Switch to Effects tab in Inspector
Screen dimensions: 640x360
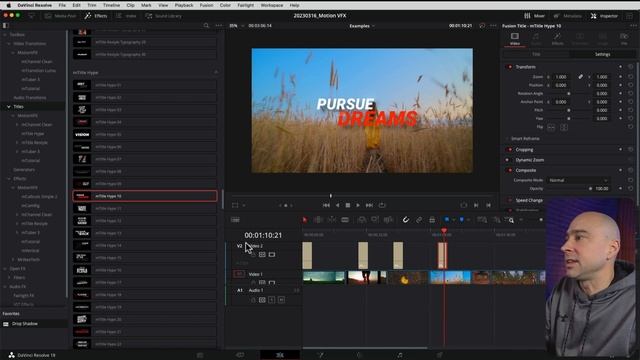pos(557,39)
